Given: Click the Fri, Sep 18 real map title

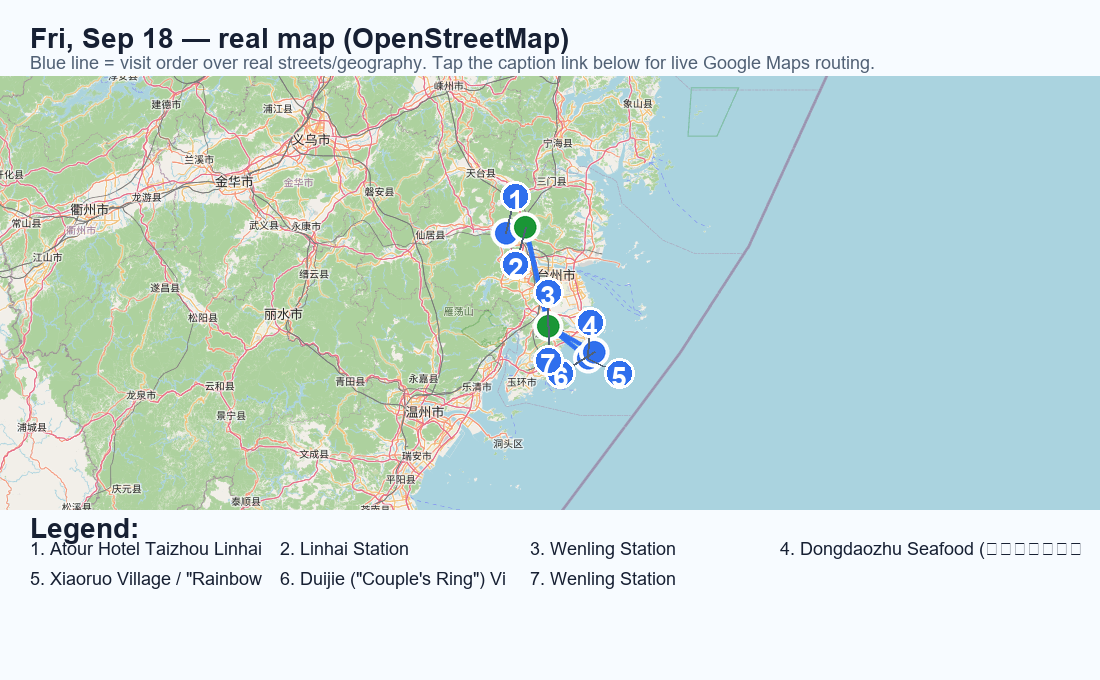Looking at the screenshot, I should point(300,39).
